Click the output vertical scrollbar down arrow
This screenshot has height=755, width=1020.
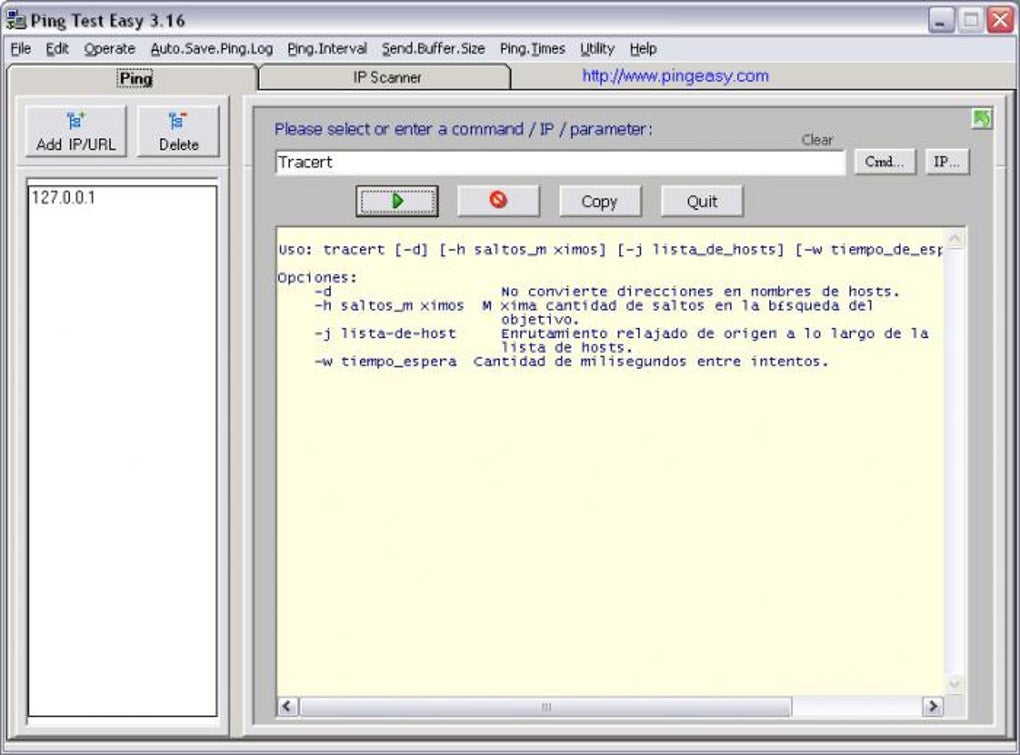point(955,684)
